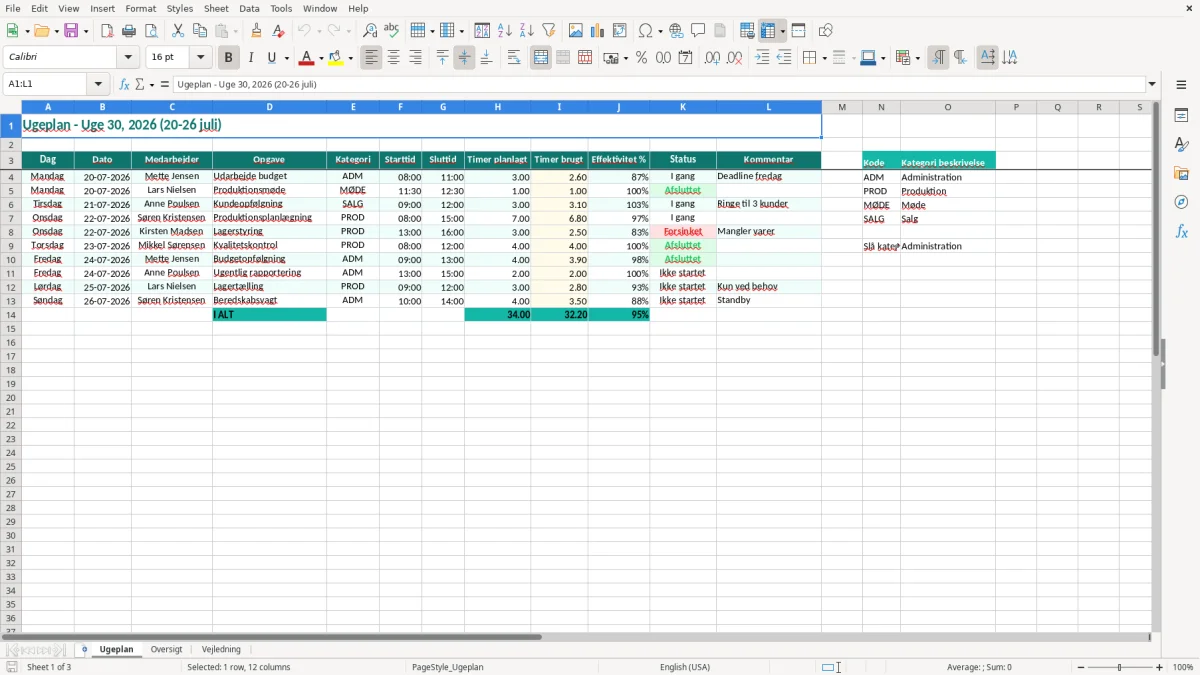Click Define Print Area icon
The height and width of the screenshot is (675, 1200).
tap(747, 31)
